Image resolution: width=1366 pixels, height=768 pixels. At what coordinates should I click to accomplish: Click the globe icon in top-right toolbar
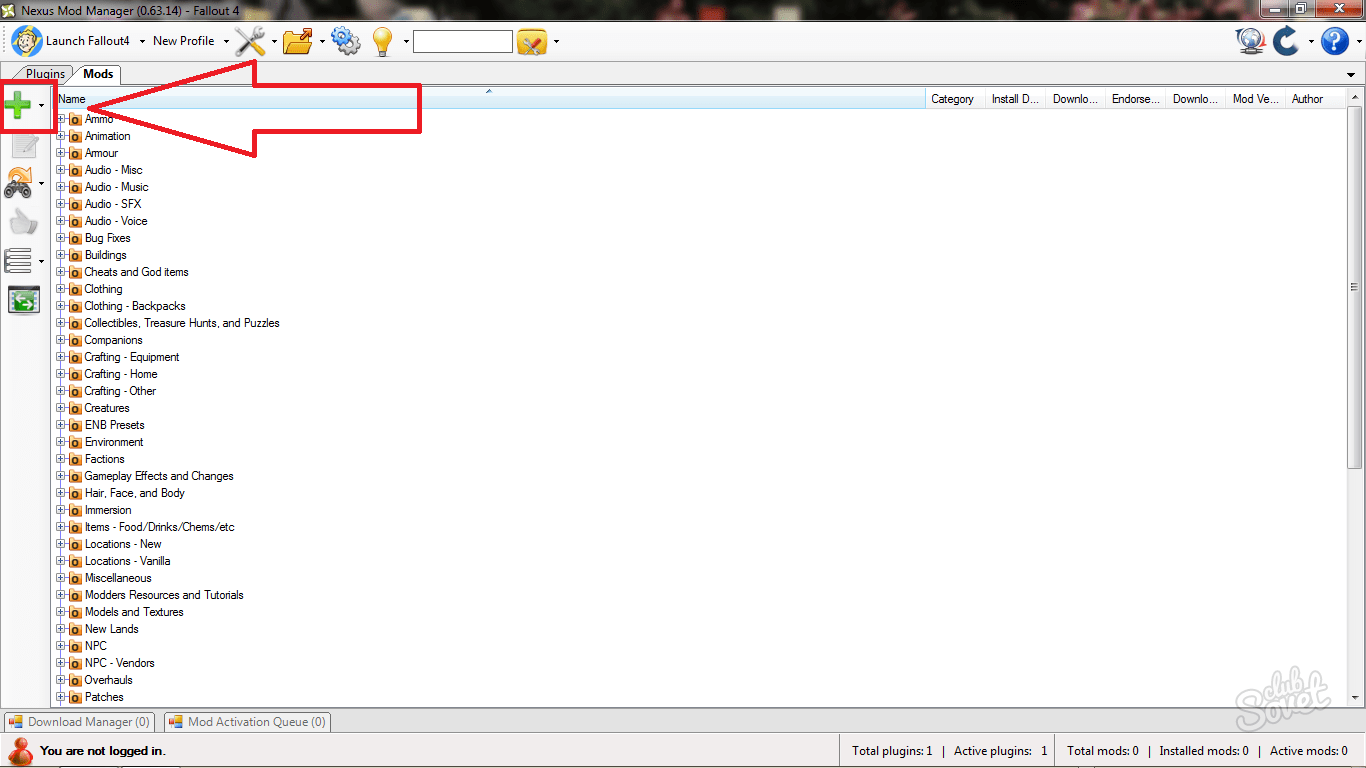point(1250,41)
